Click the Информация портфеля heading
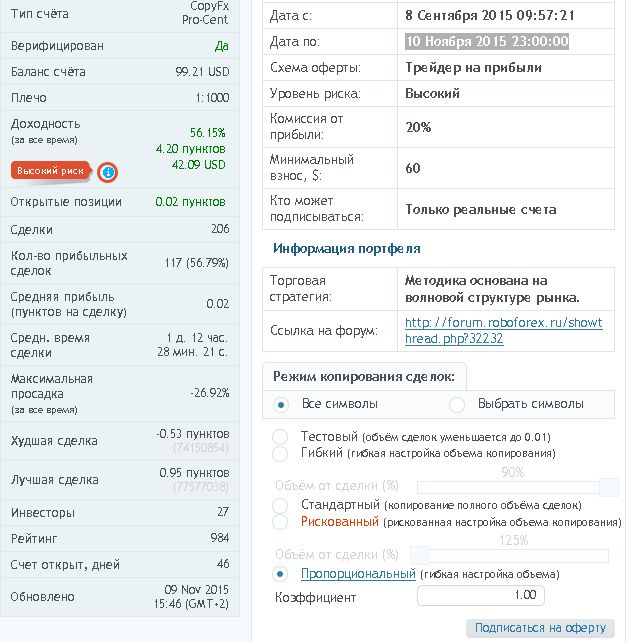This screenshot has width=626, height=642. click(x=346, y=249)
